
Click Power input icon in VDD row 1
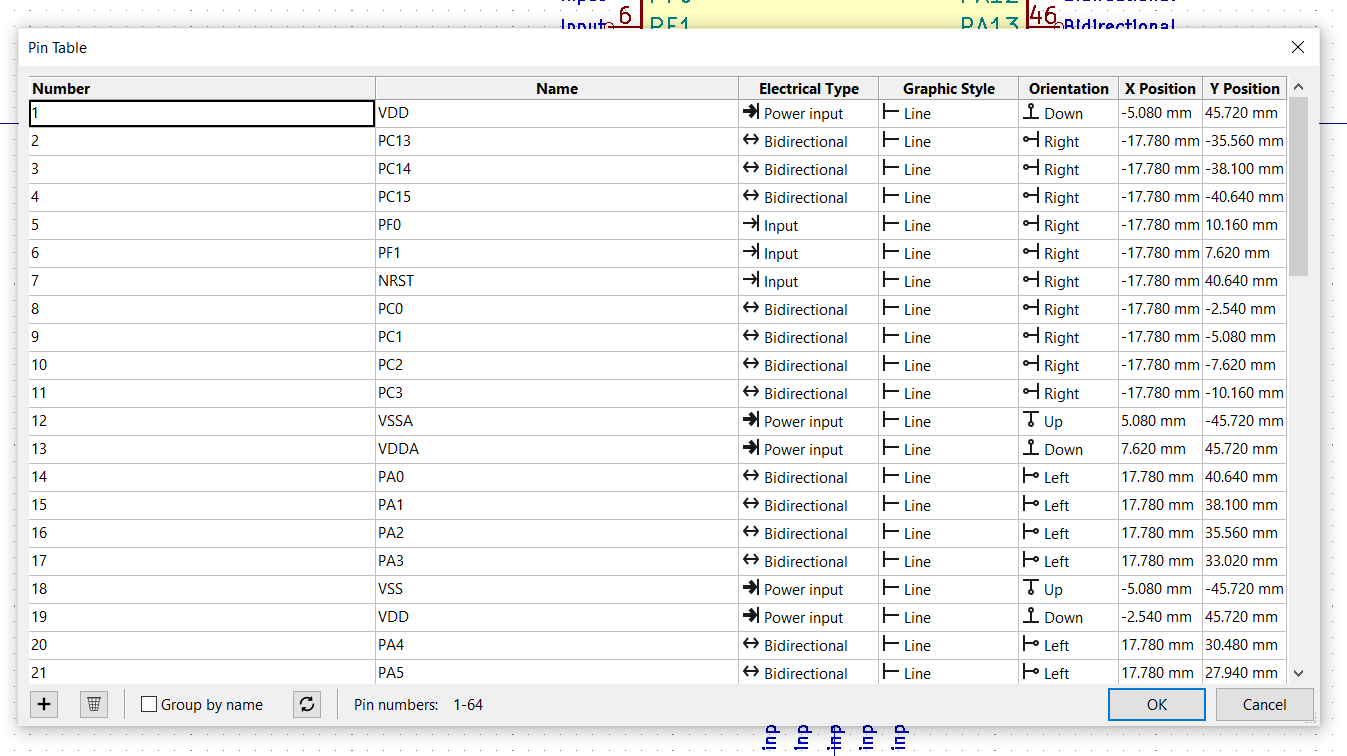point(751,113)
